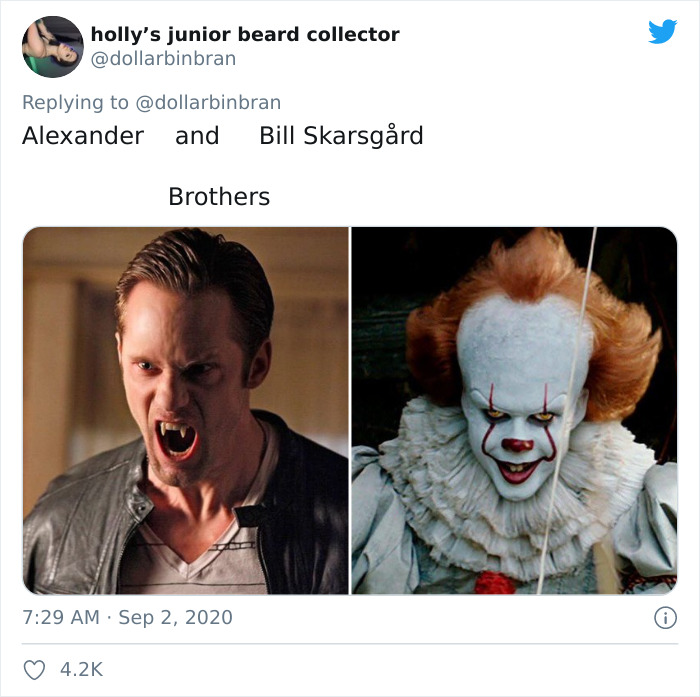Viewport: 700px width, 697px height.
Task: Click the word Alexander in tweet
Action: pyautogui.click(x=83, y=136)
